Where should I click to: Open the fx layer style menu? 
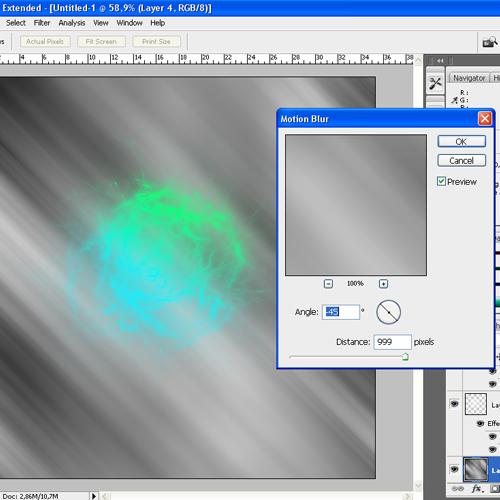click(477, 489)
